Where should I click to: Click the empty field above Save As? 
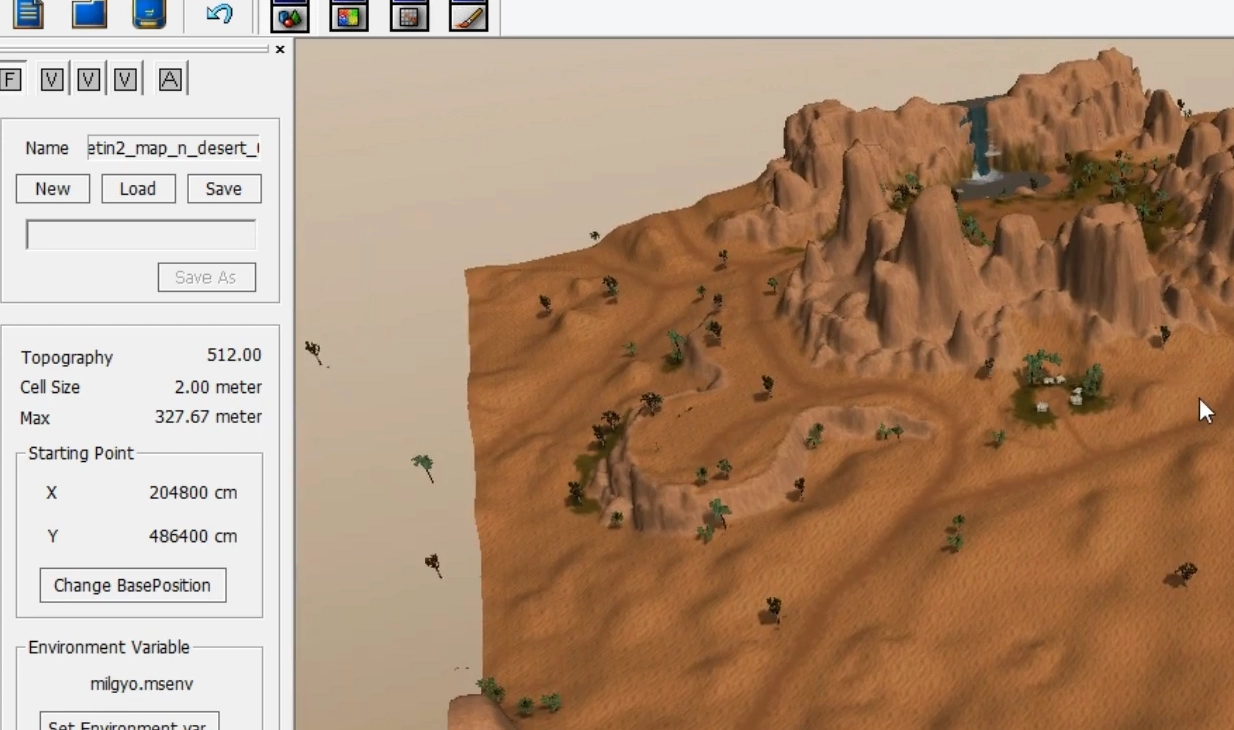141,235
